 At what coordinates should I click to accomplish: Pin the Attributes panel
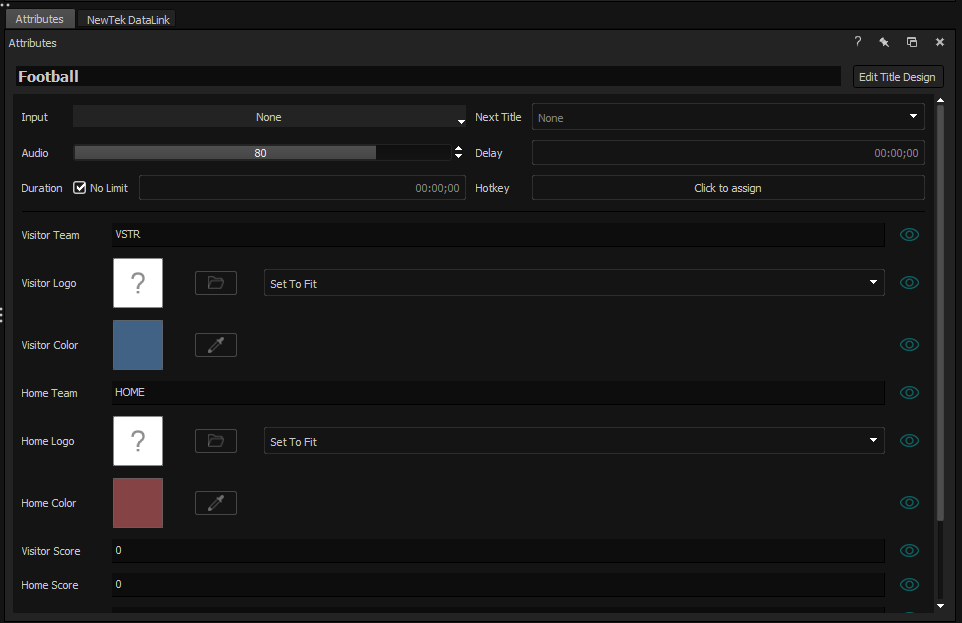point(884,42)
